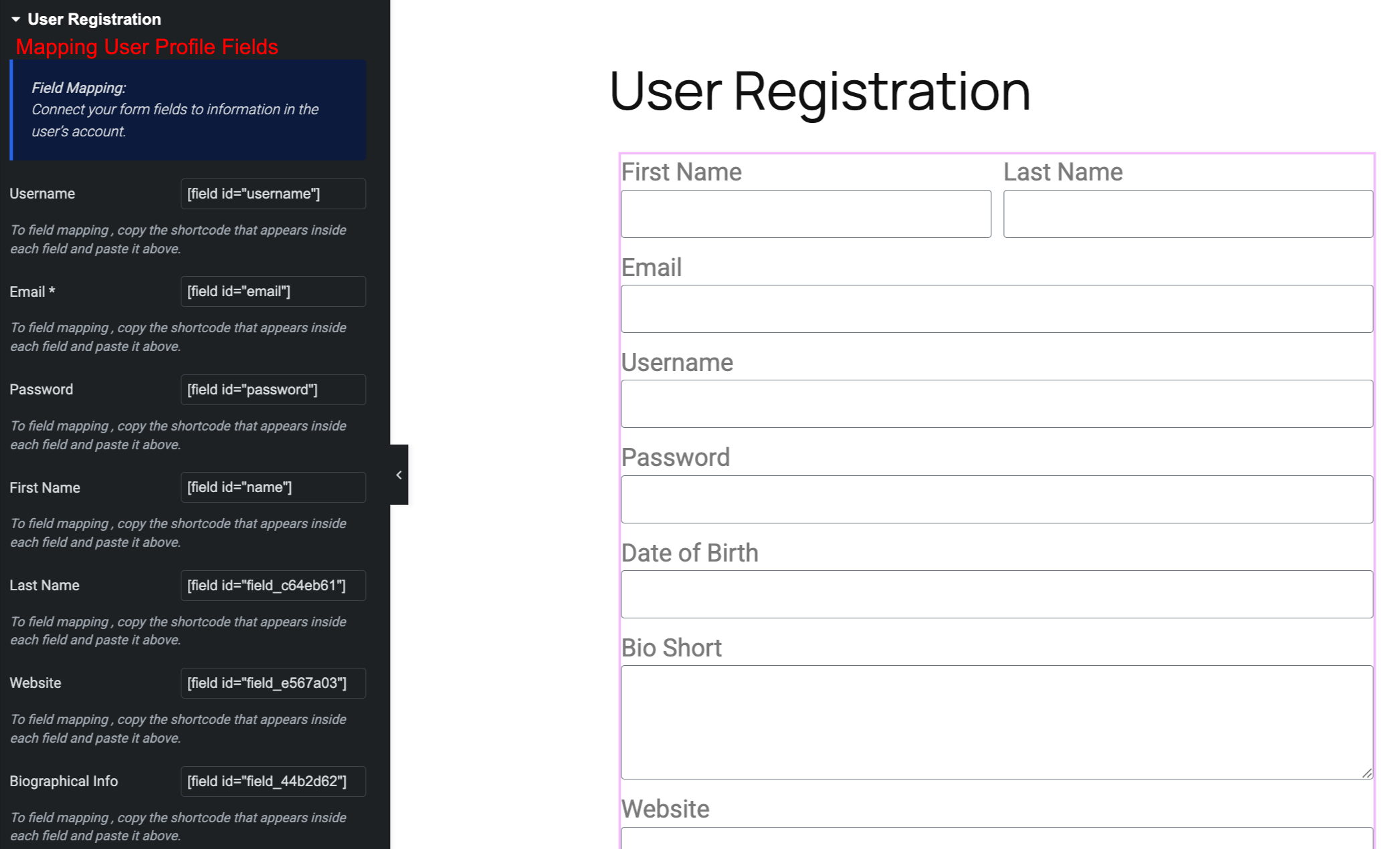1400x849 pixels.
Task: Click the Username mapping shortcode field
Action: (273, 194)
